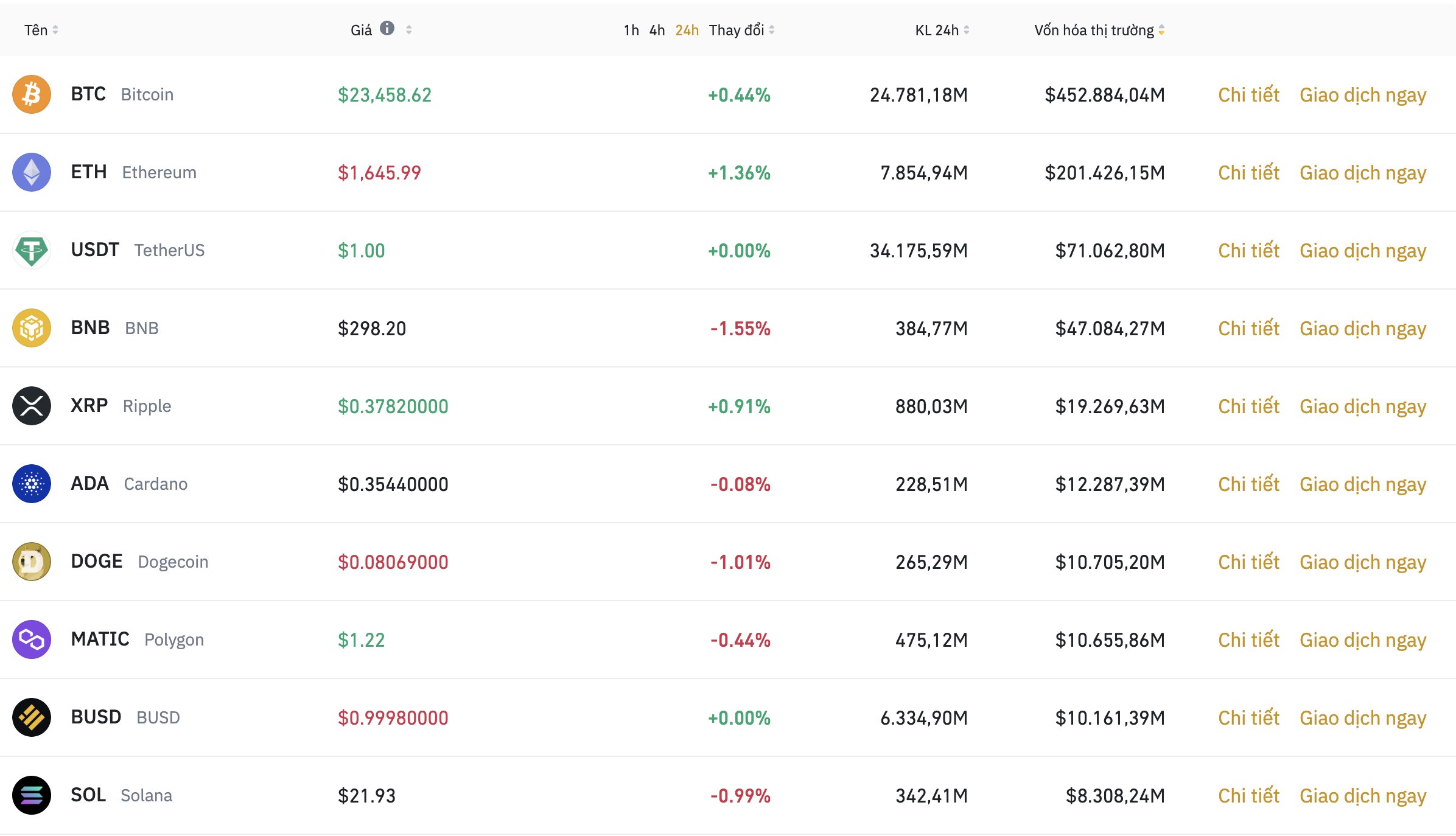Open Chi tiết for Ethereum
1456x836 pixels.
click(x=1248, y=172)
